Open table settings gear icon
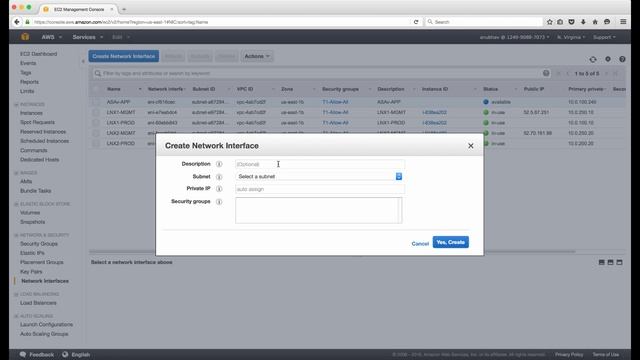Viewport: 640px width, 360px height. click(x=608, y=59)
